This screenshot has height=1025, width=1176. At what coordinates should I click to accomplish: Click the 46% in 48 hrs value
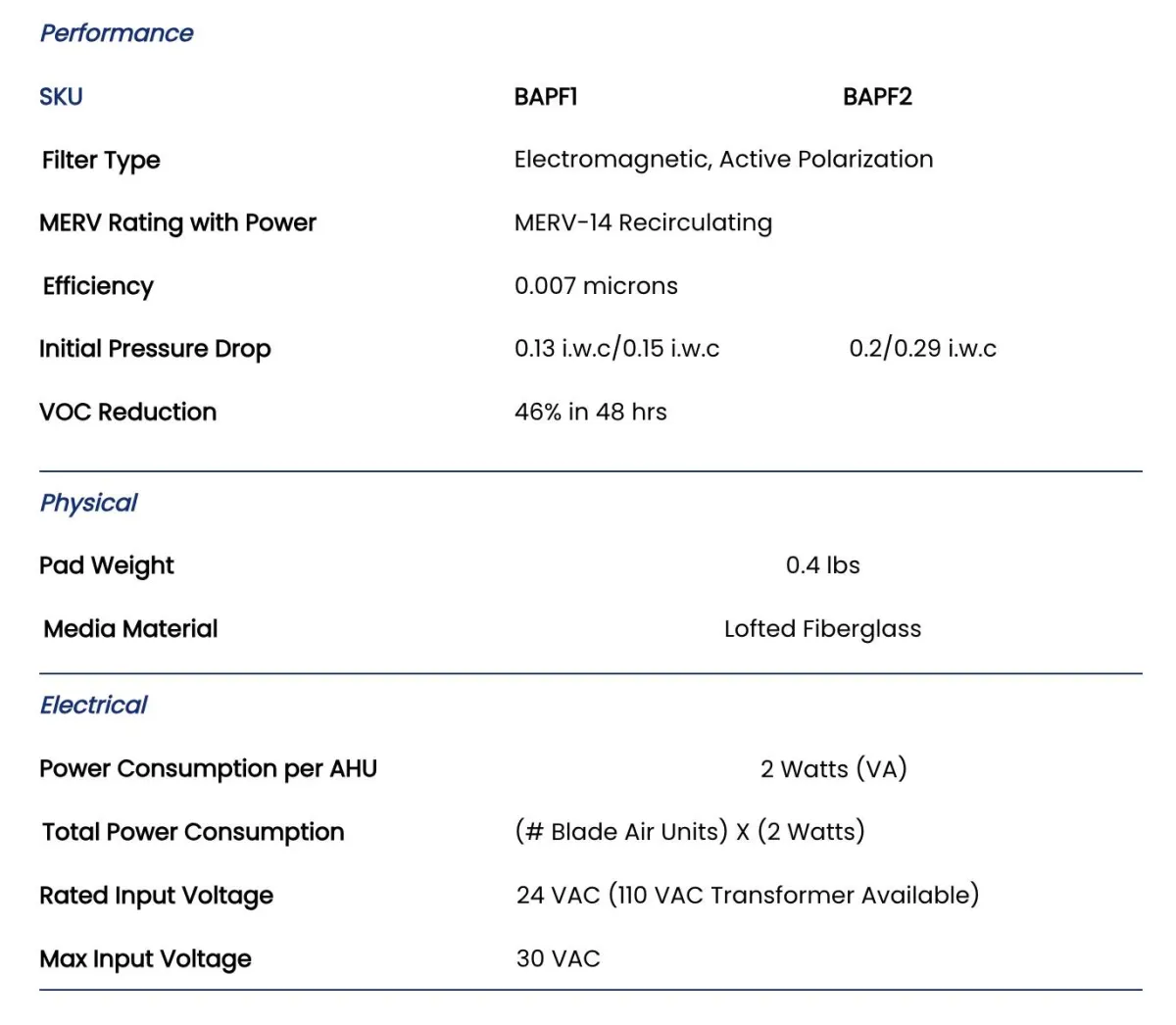(590, 413)
